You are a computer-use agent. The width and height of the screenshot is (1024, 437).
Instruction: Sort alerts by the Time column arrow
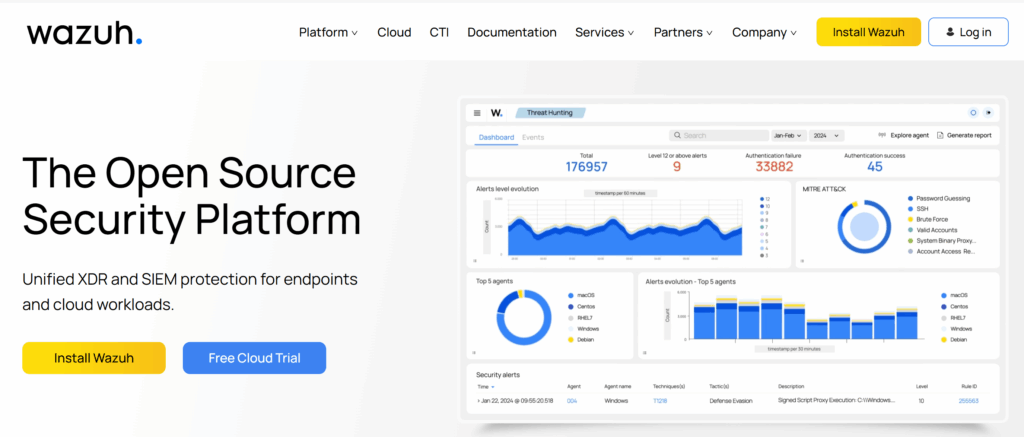(x=492, y=387)
